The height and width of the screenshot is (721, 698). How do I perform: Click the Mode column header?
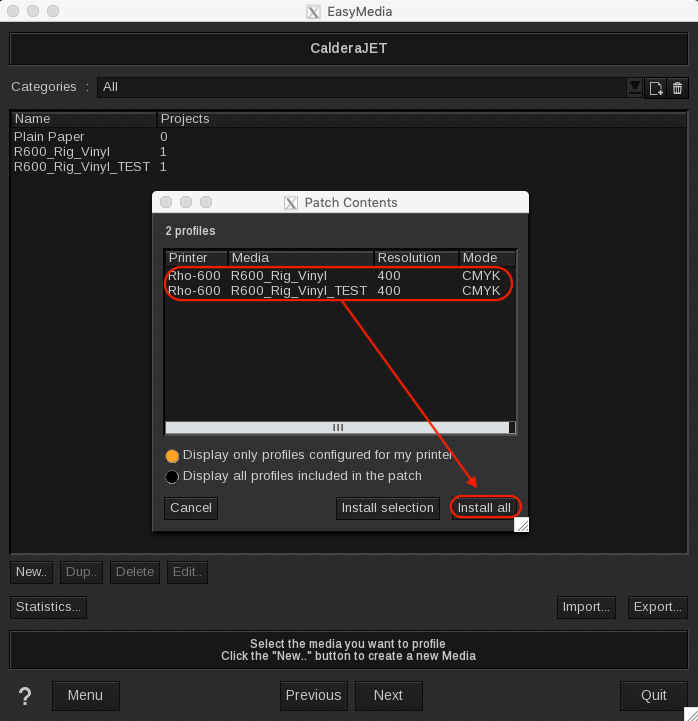tap(487, 258)
